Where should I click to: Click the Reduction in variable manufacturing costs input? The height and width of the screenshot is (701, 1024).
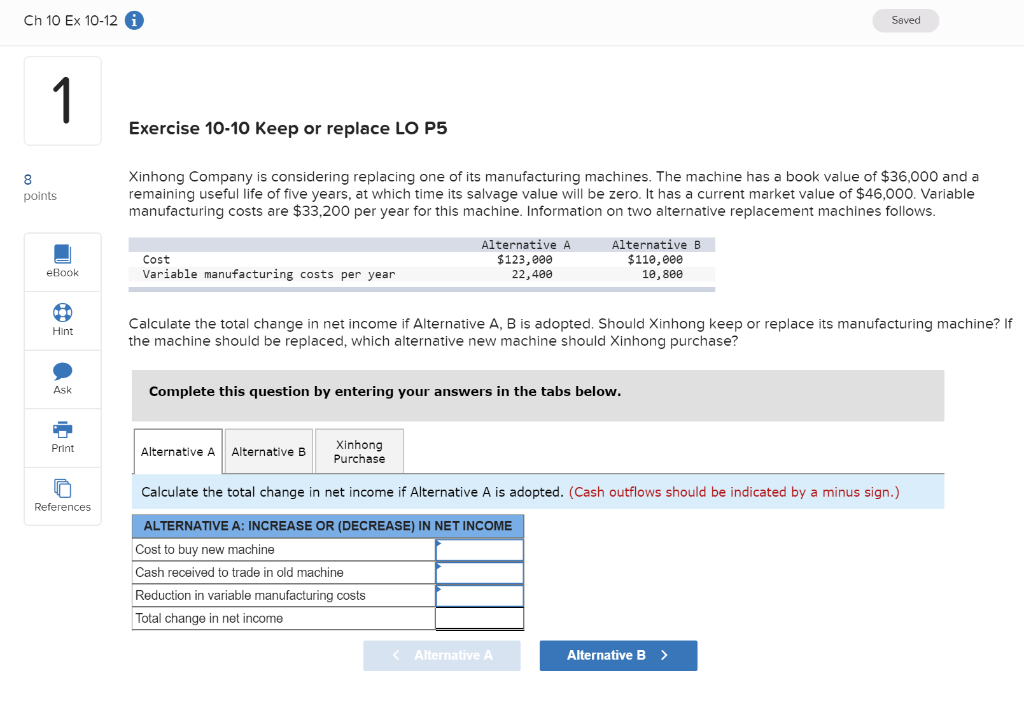(479, 595)
